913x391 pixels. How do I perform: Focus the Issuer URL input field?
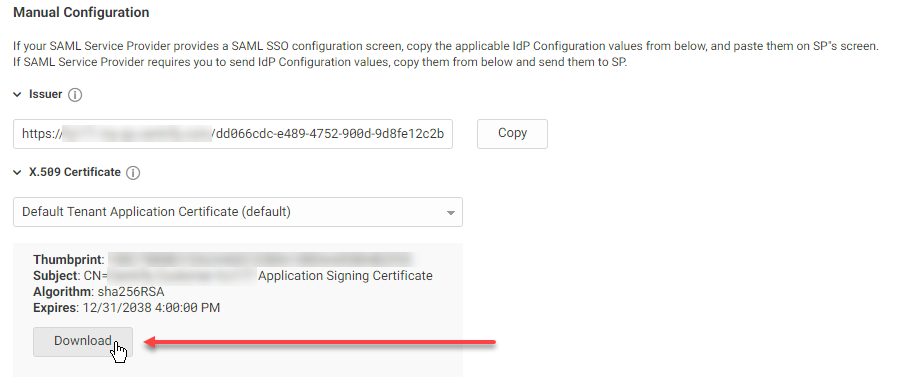point(233,134)
